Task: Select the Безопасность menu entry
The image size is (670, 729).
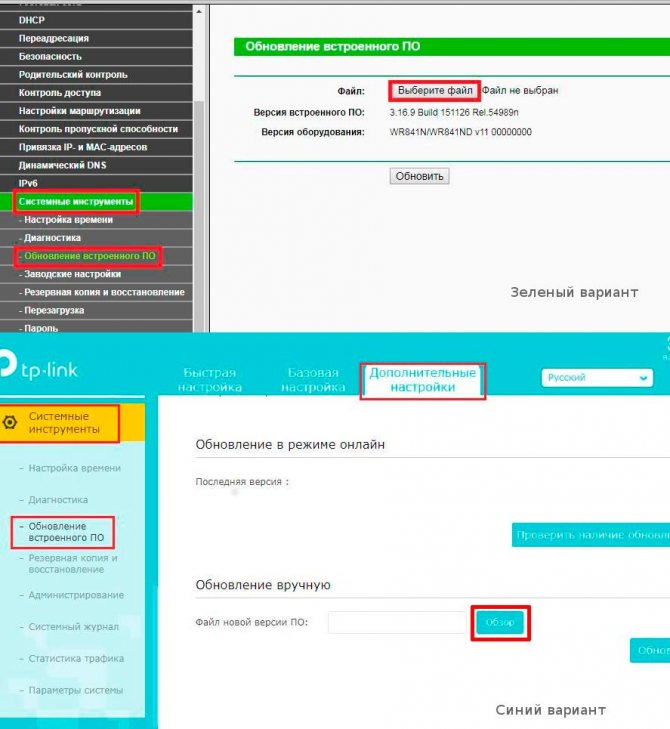Action: (x=50, y=56)
